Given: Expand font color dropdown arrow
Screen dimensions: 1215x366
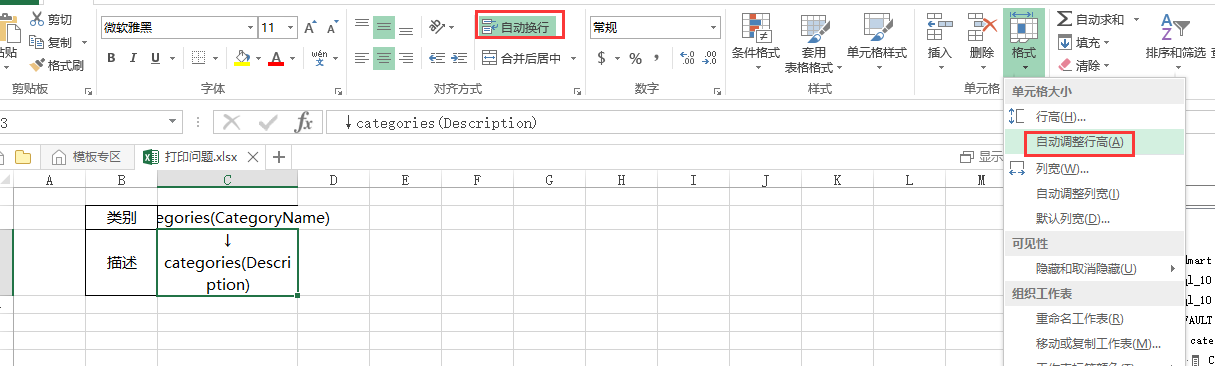Looking at the screenshot, I should click(293, 58).
